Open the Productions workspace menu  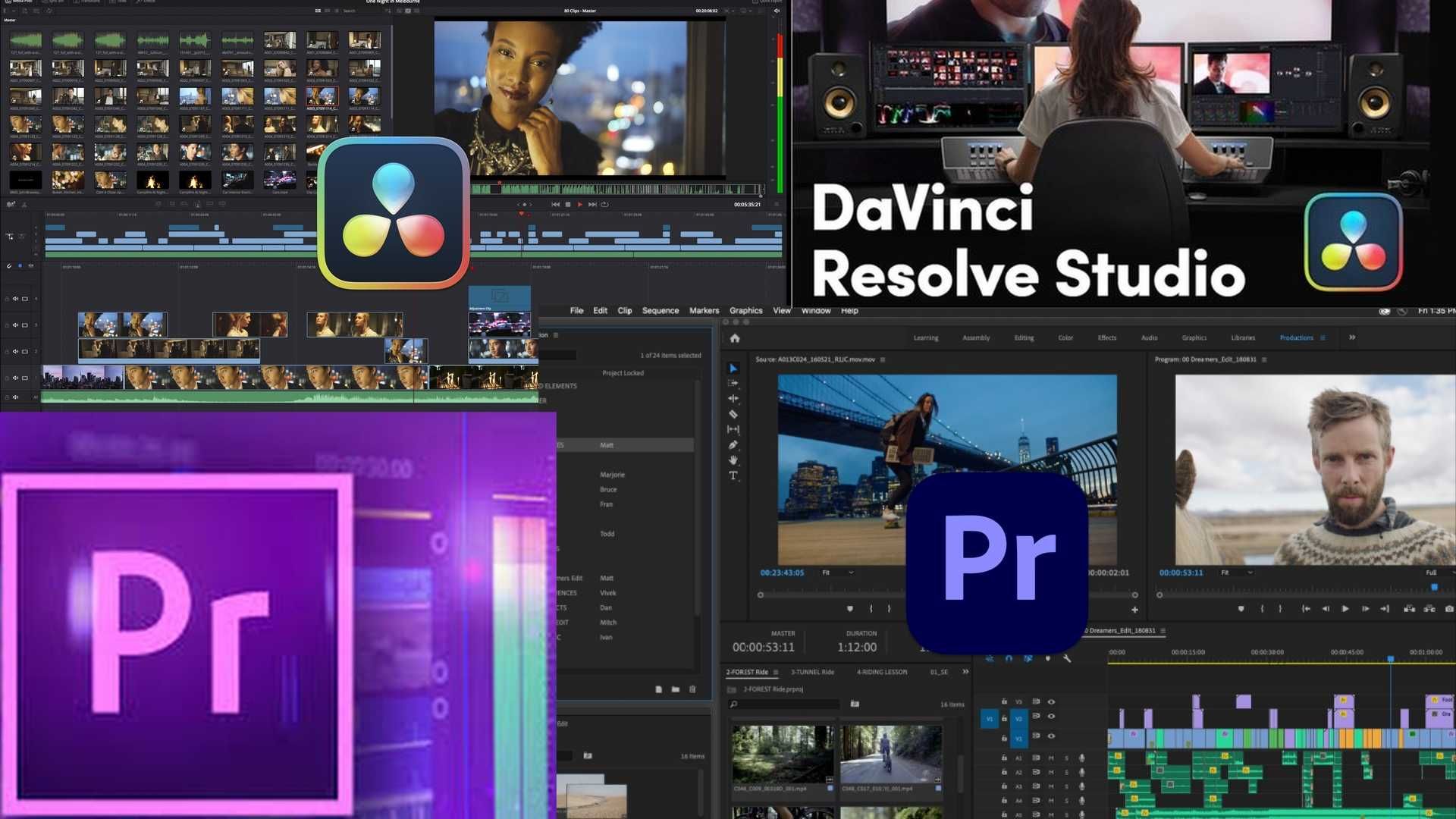click(x=1323, y=337)
